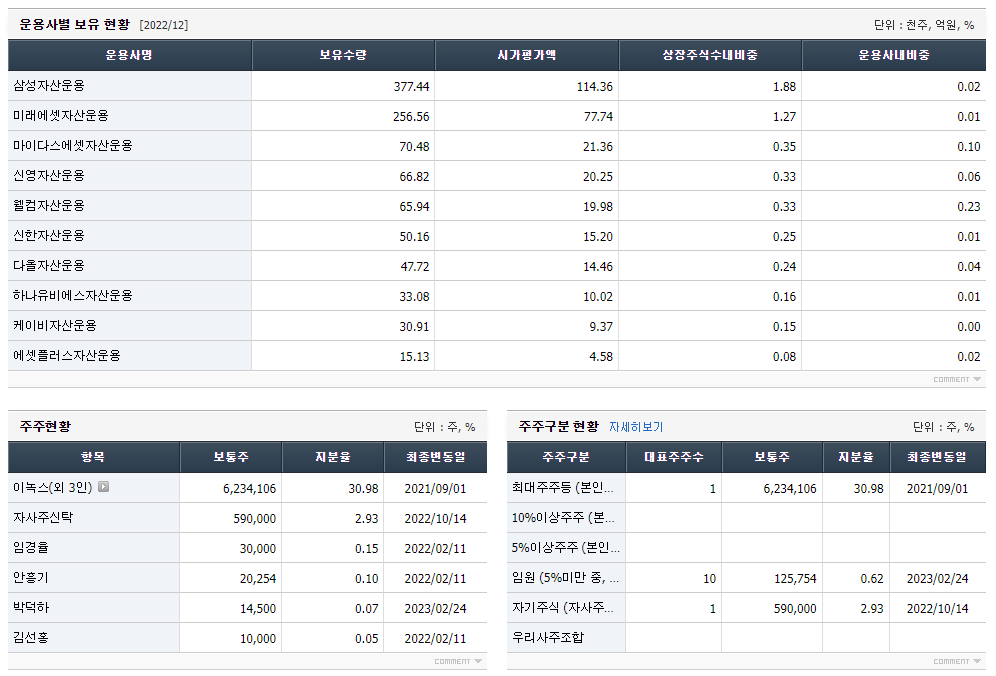Select the 박덕하 shareholder row

248,607
